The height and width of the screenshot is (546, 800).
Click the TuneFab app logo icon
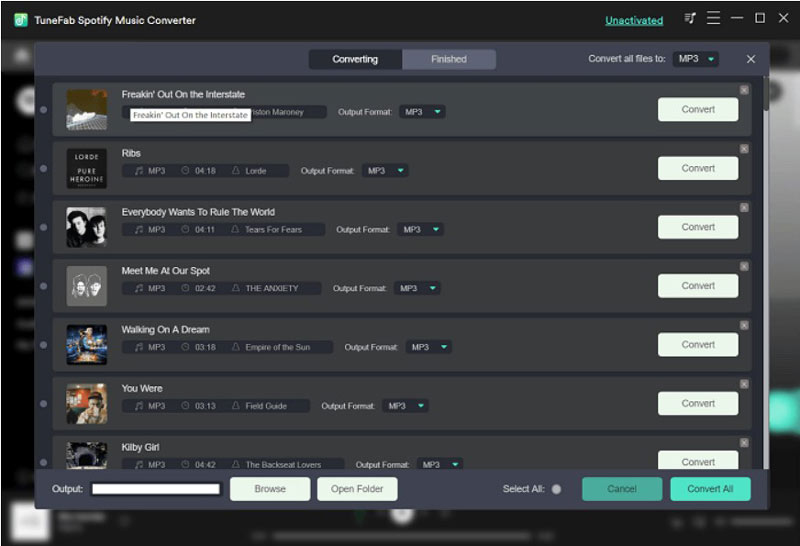point(21,20)
